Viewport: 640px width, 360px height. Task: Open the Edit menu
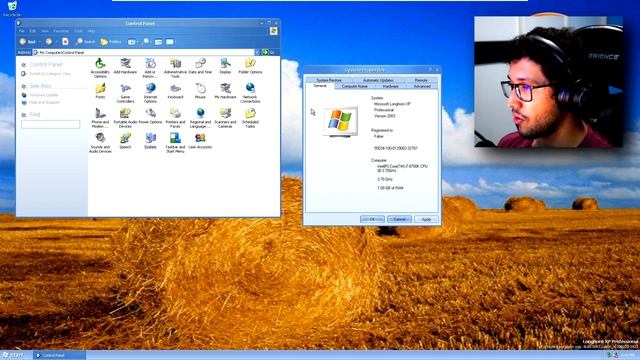point(32,31)
